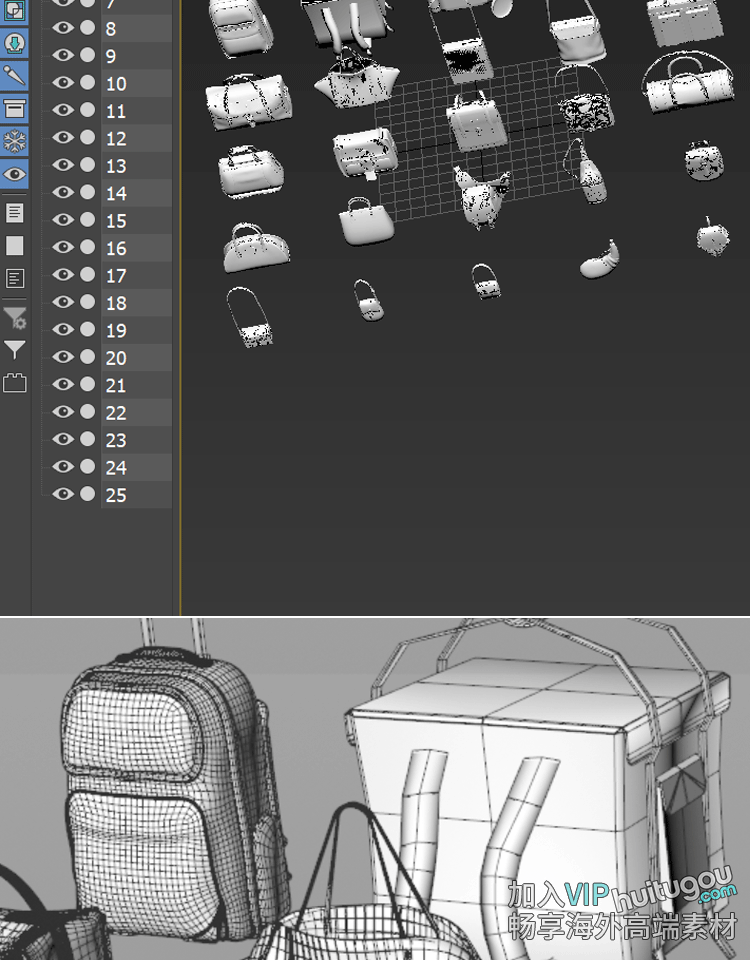Open advanced filter funnel with gear icon
This screenshot has height=960, width=750.
[15, 317]
